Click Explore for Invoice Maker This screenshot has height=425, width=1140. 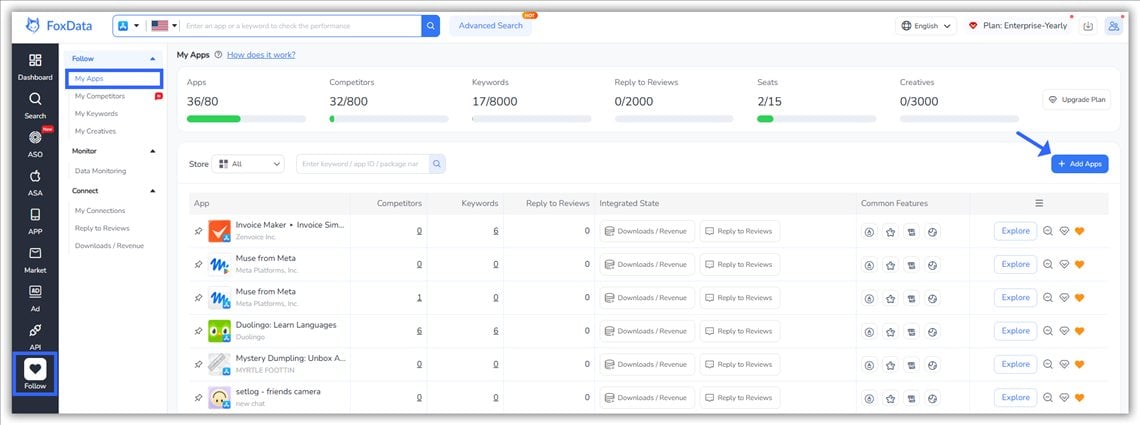(x=1015, y=231)
